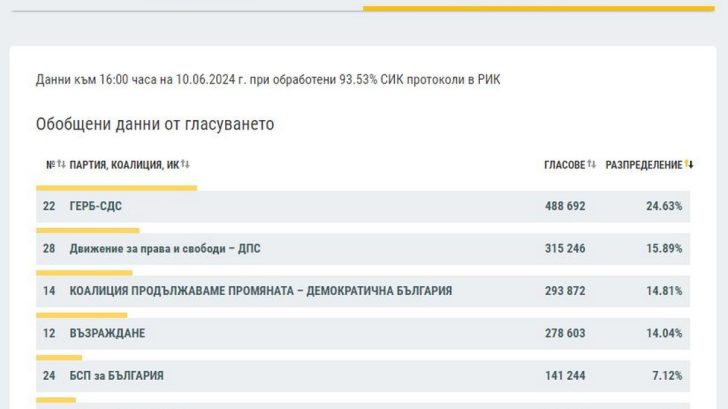
Task: Sort table by the № header label
Action: click(x=50, y=165)
